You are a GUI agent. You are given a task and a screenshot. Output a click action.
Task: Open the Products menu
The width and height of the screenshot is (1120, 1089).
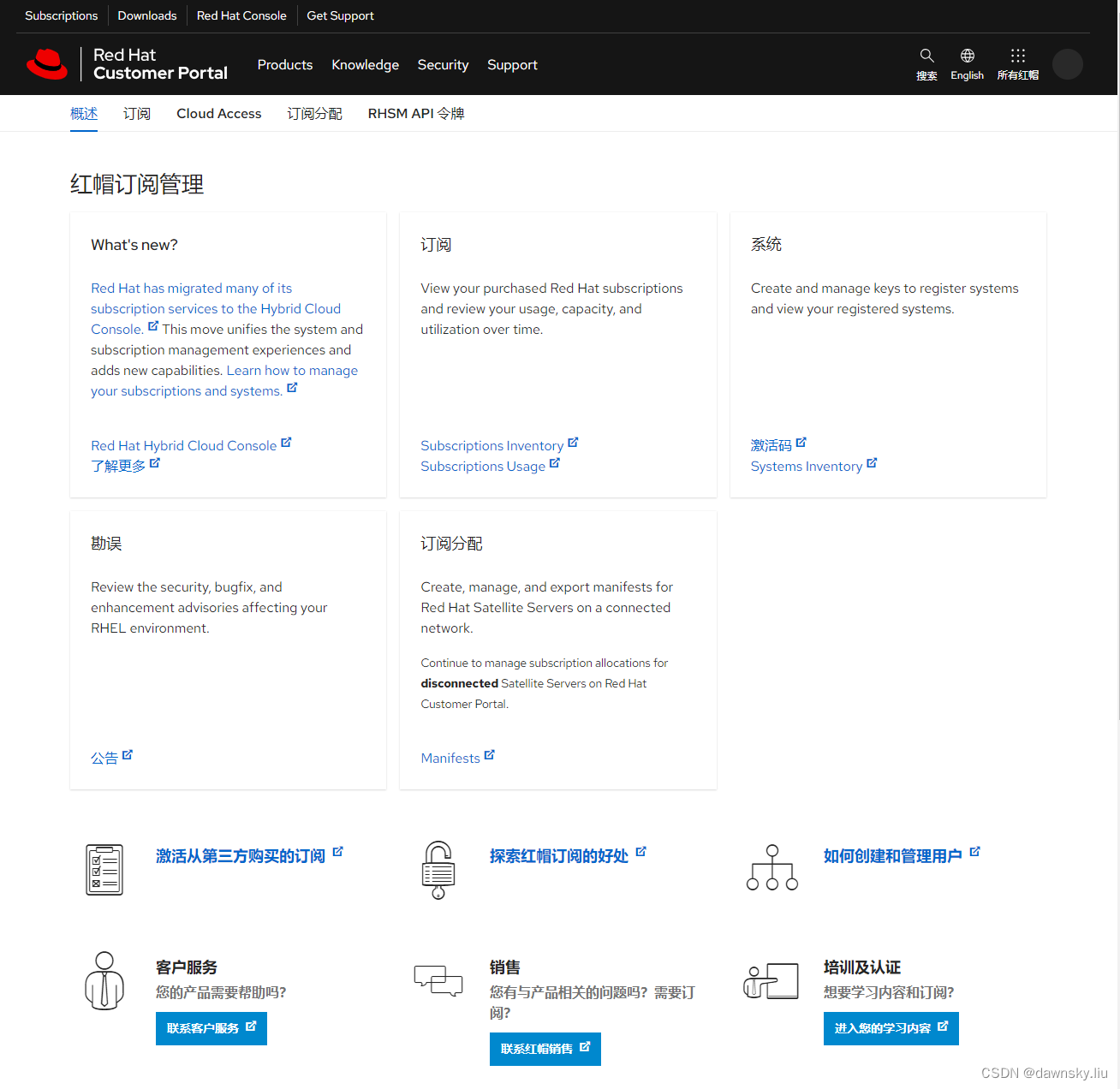click(285, 65)
